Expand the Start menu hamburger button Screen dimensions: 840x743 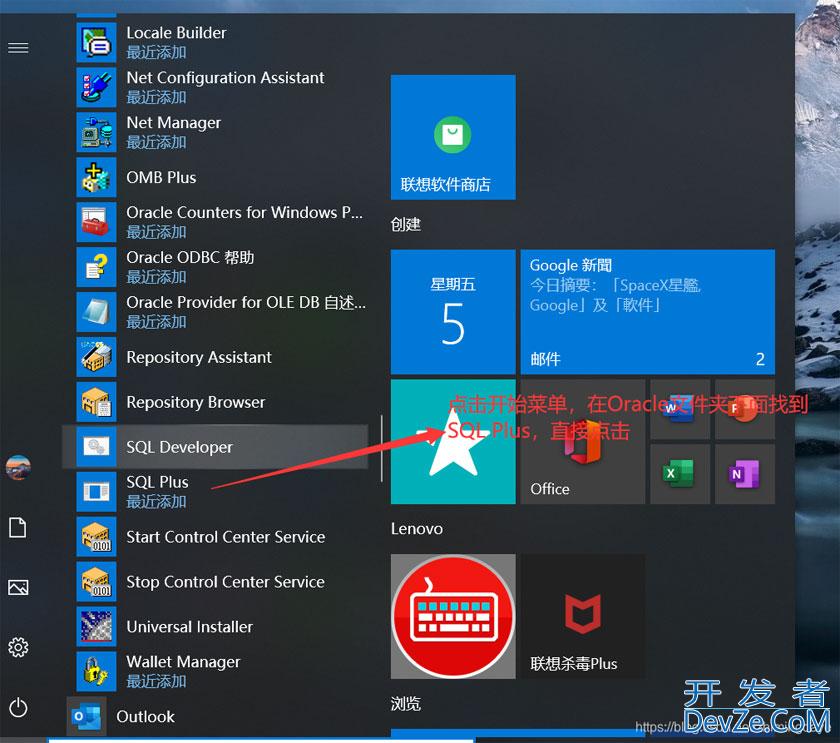tap(18, 48)
